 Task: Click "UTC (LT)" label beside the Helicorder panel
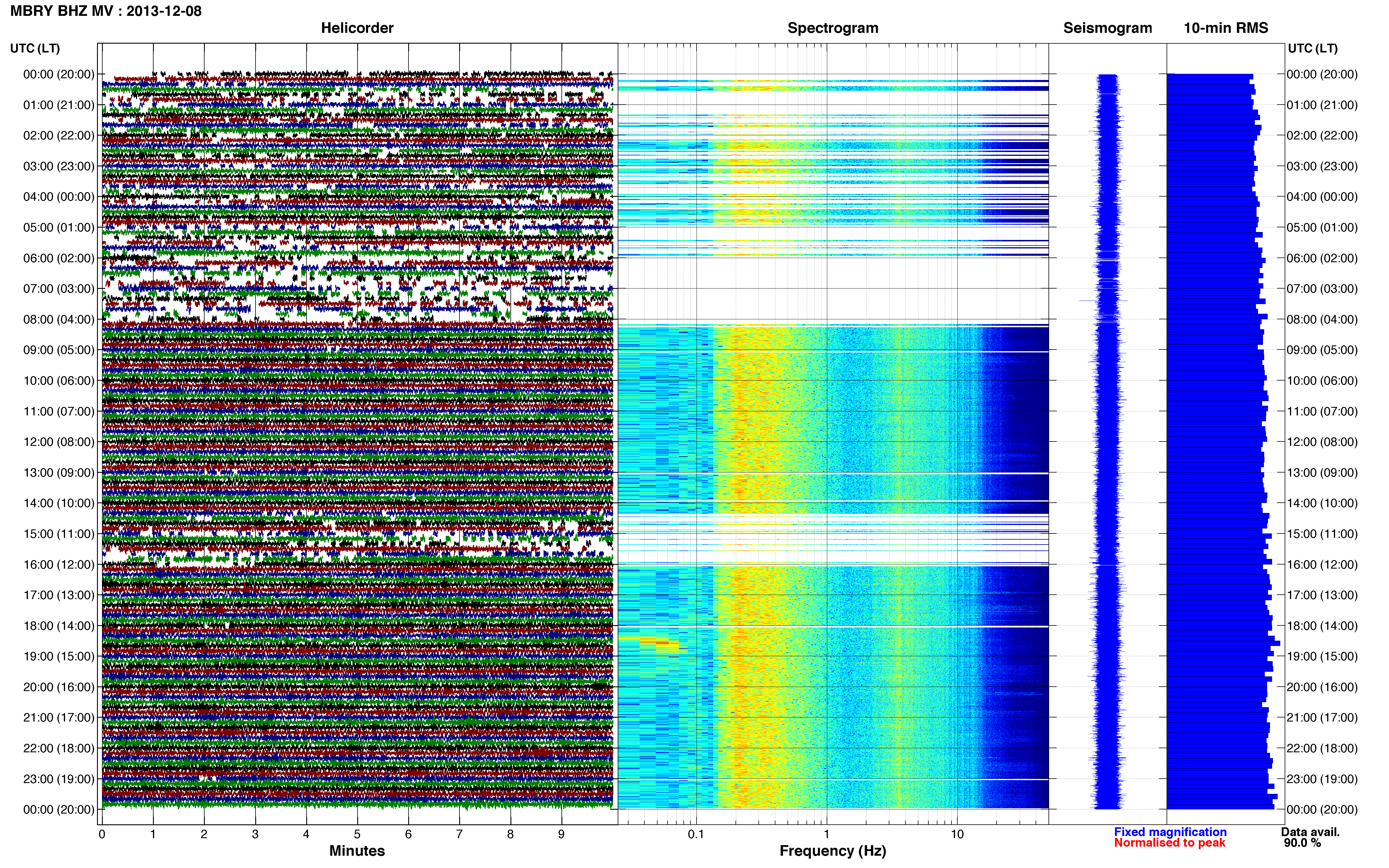coord(35,48)
